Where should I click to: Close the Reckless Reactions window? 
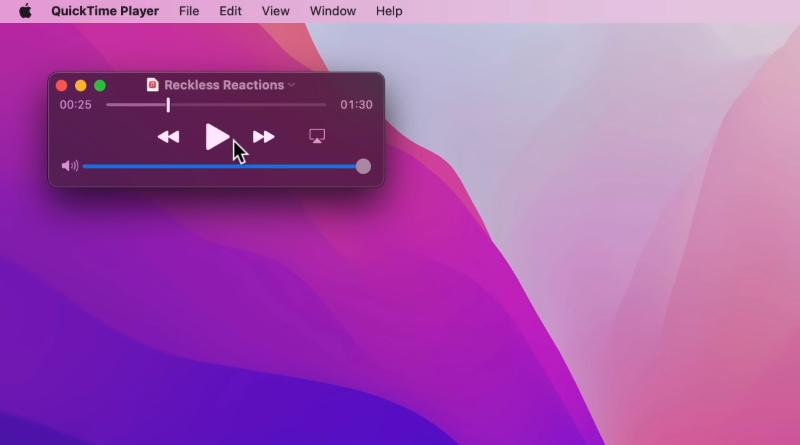coord(62,85)
